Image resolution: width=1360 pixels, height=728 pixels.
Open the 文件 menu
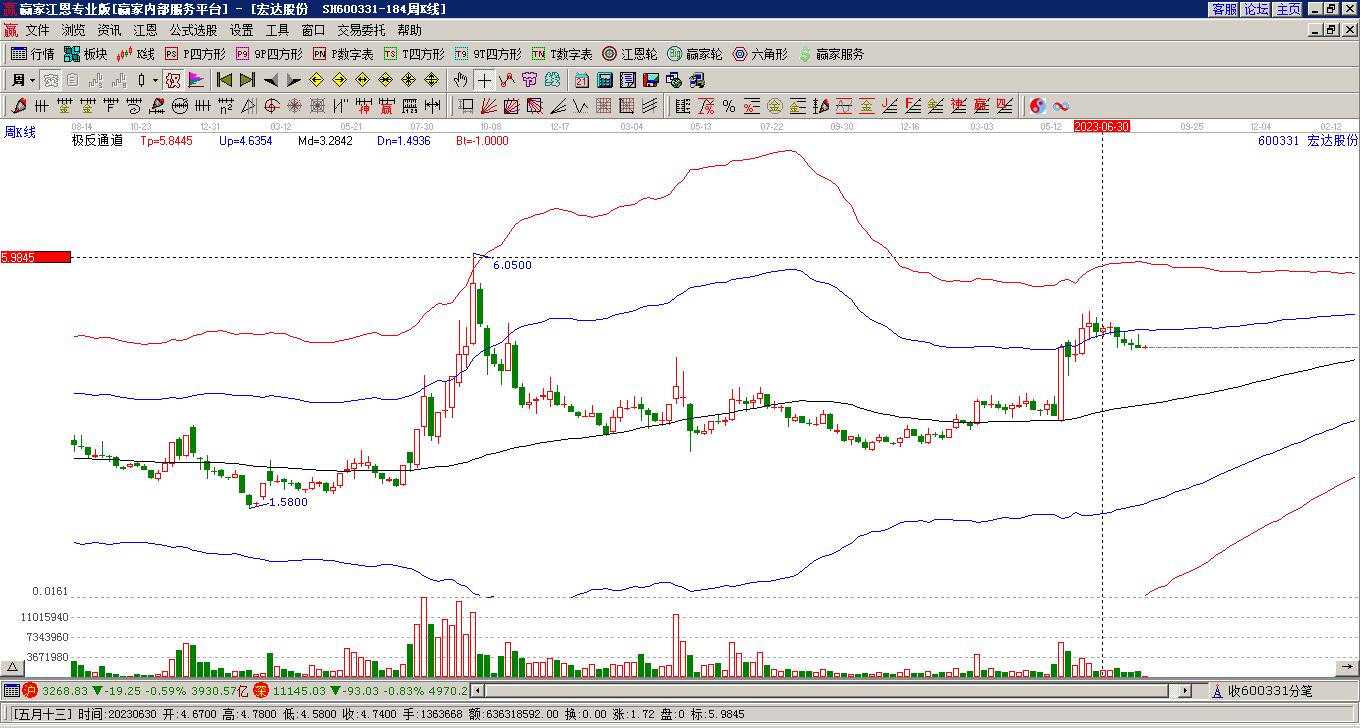pos(37,30)
